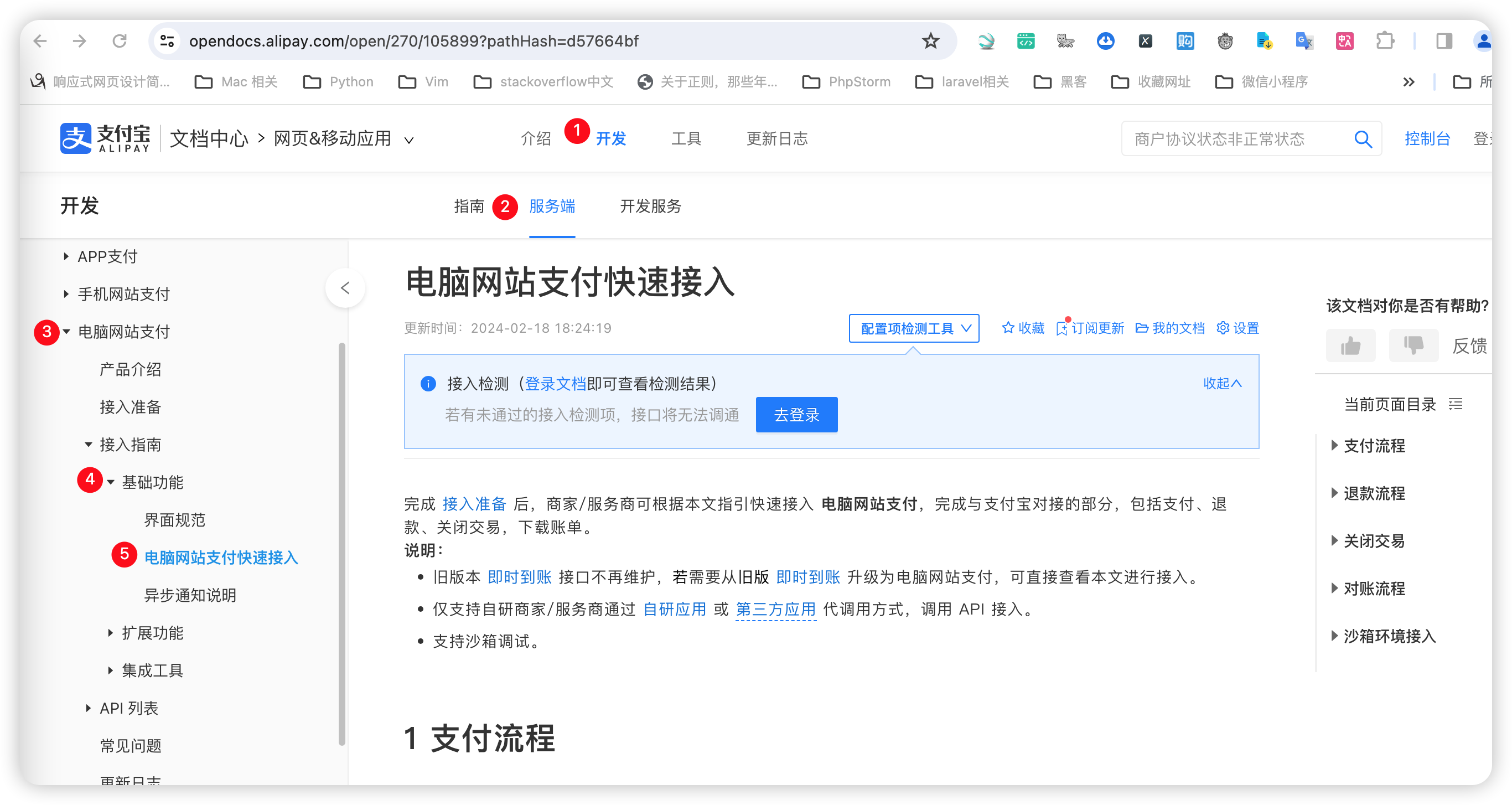
Task: Click the 去登录 button
Action: [796, 415]
